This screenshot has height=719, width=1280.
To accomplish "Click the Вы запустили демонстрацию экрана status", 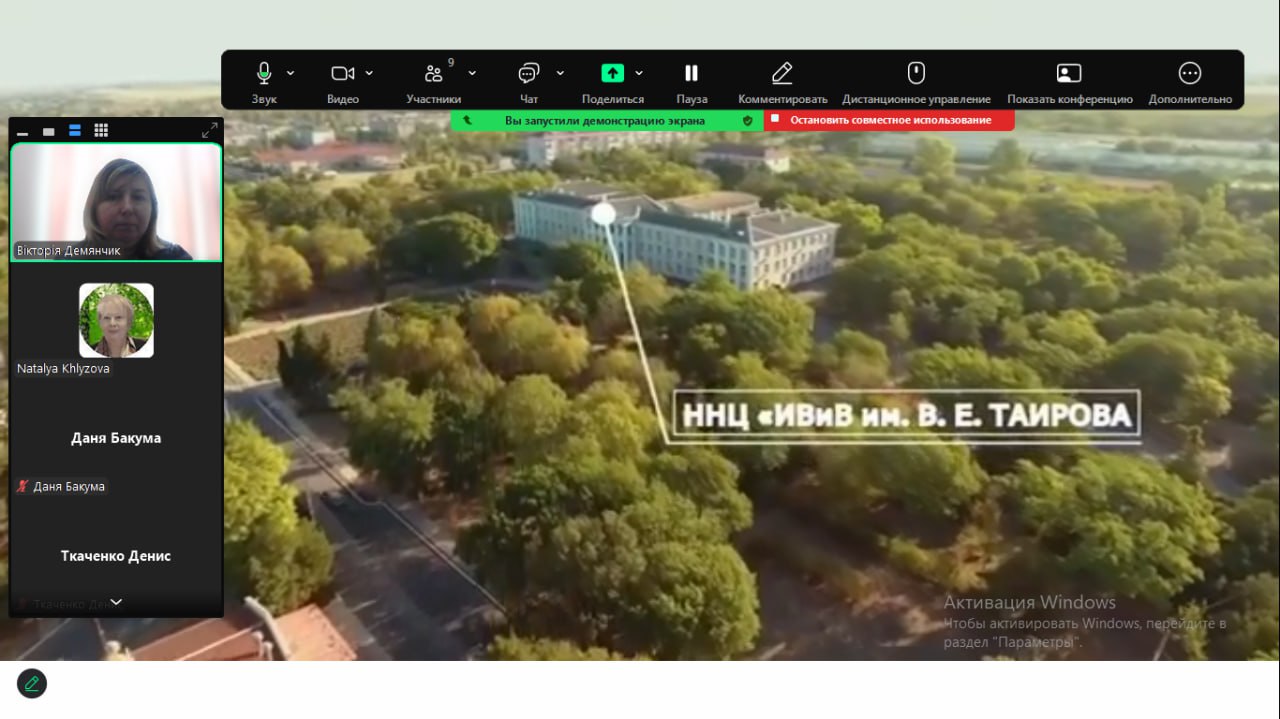I will tap(605, 120).
